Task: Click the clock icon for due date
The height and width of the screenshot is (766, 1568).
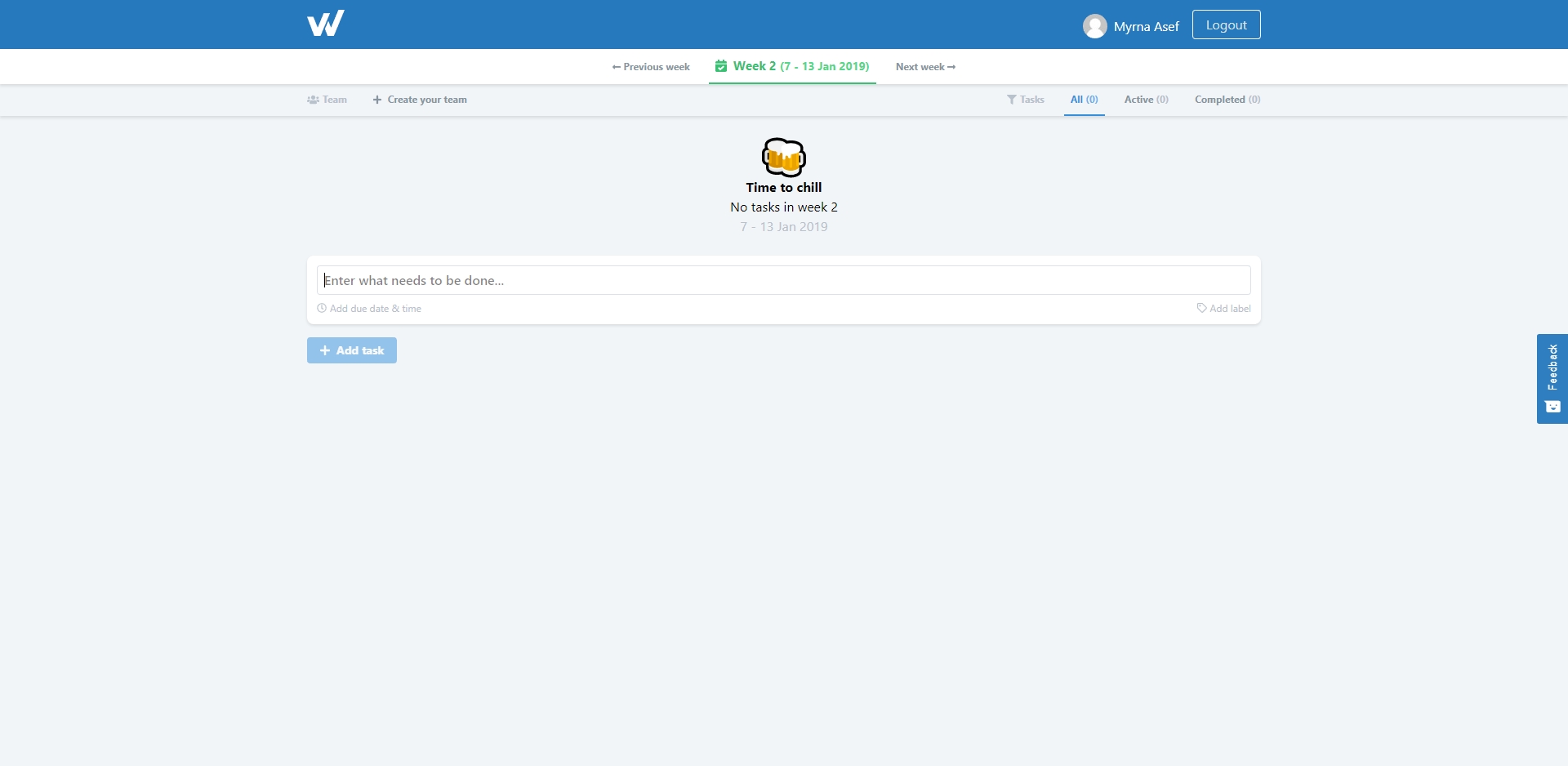Action: pyautogui.click(x=322, y=309)
